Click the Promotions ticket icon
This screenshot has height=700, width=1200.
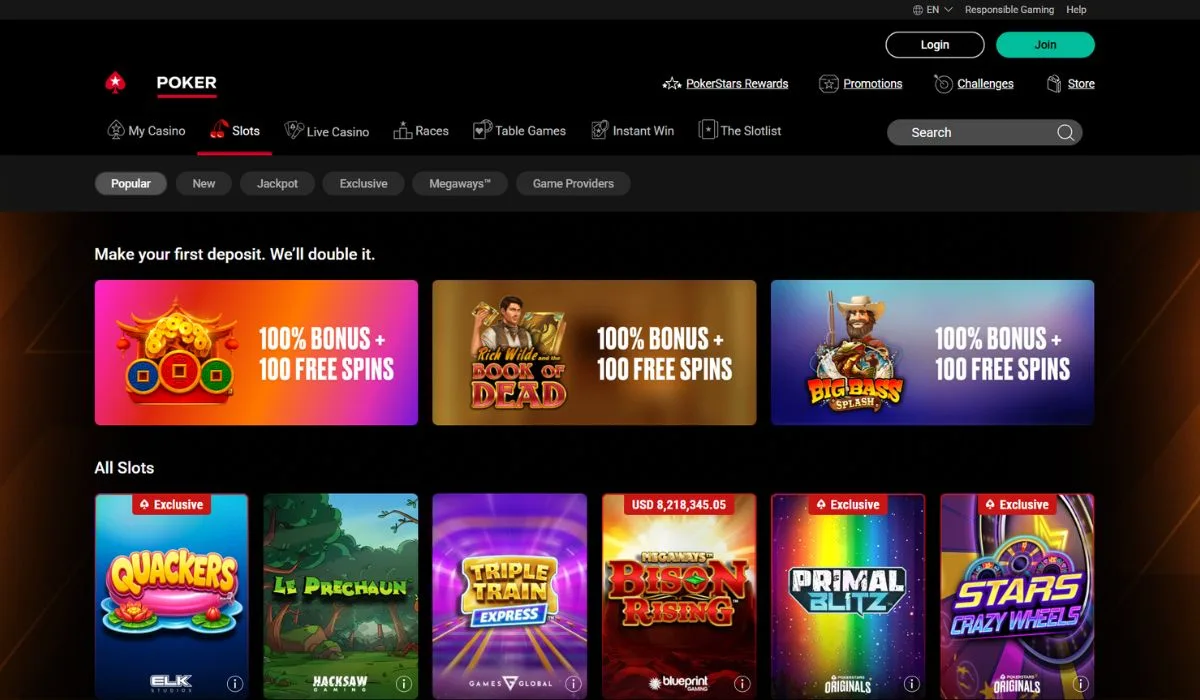click(x=828, y=84)
